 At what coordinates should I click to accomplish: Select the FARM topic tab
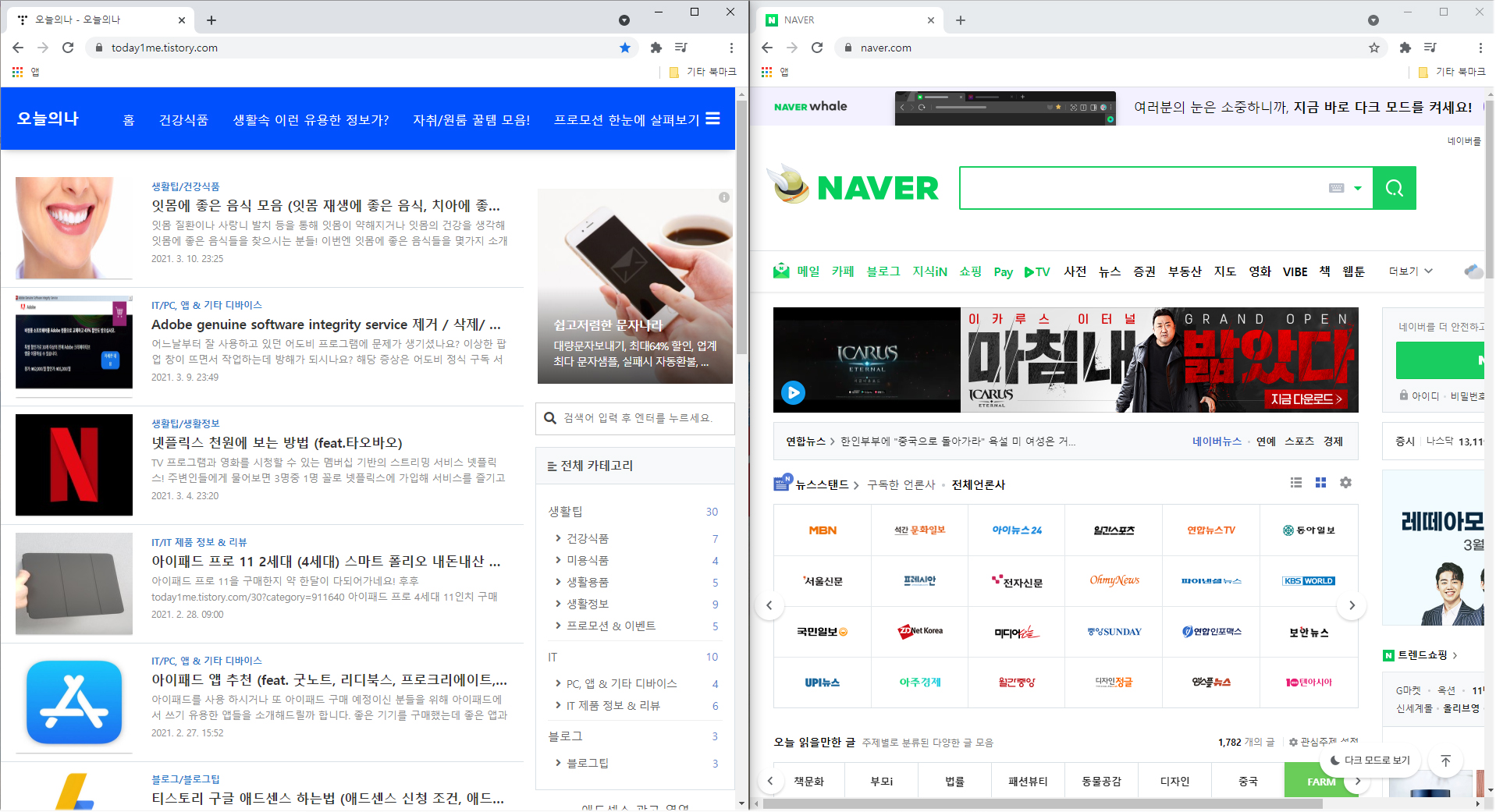point(1321,781)
